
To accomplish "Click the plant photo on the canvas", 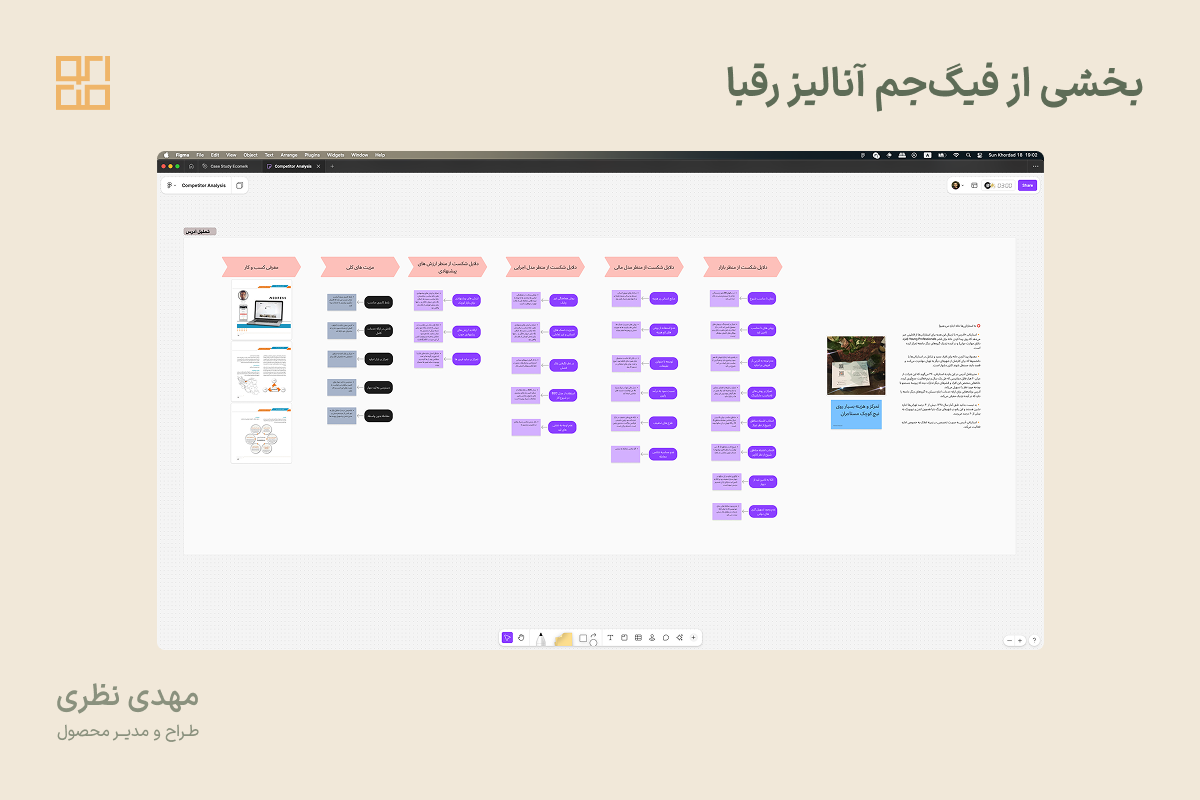I will tap(856, 365).
